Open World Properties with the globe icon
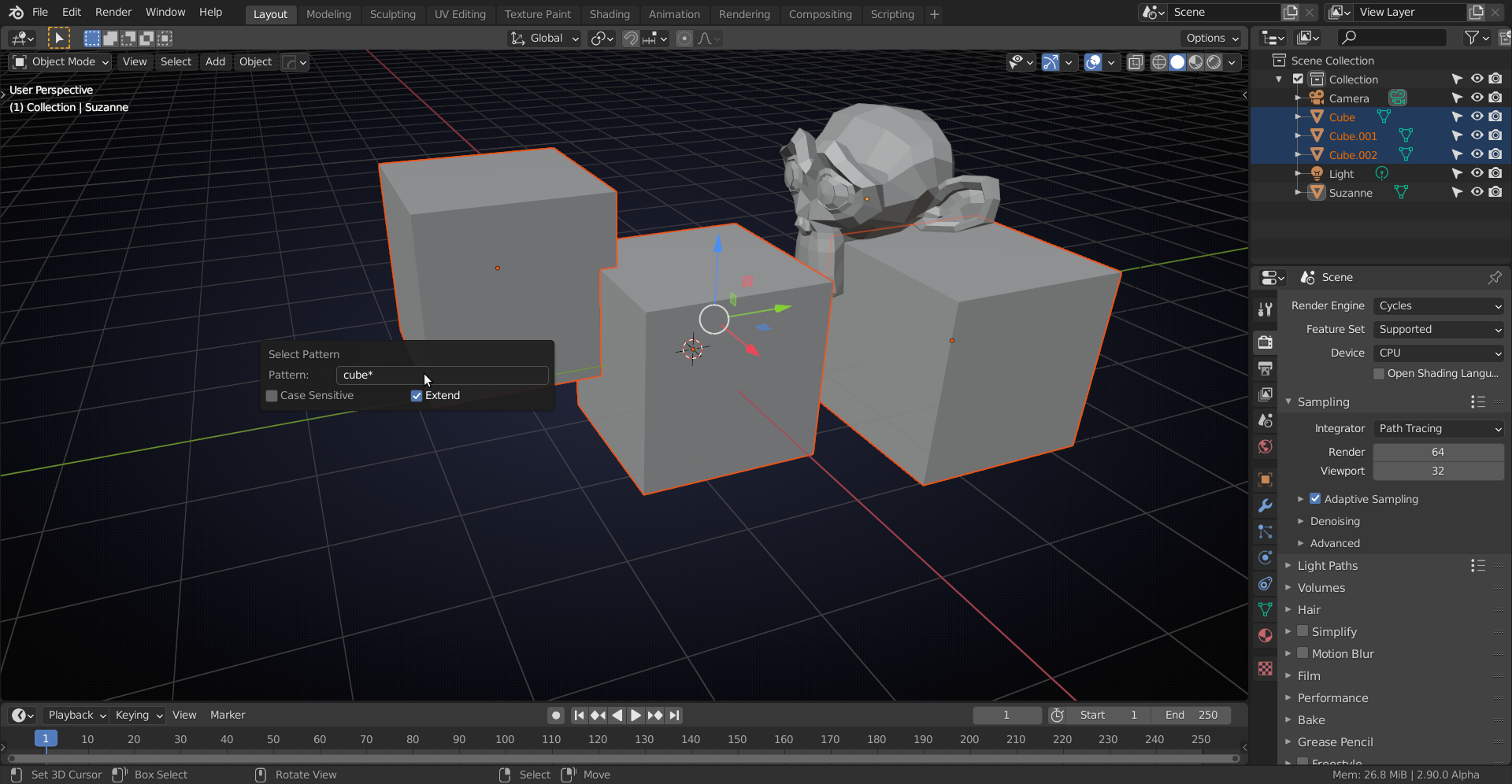 click(x=1265, y=446)
